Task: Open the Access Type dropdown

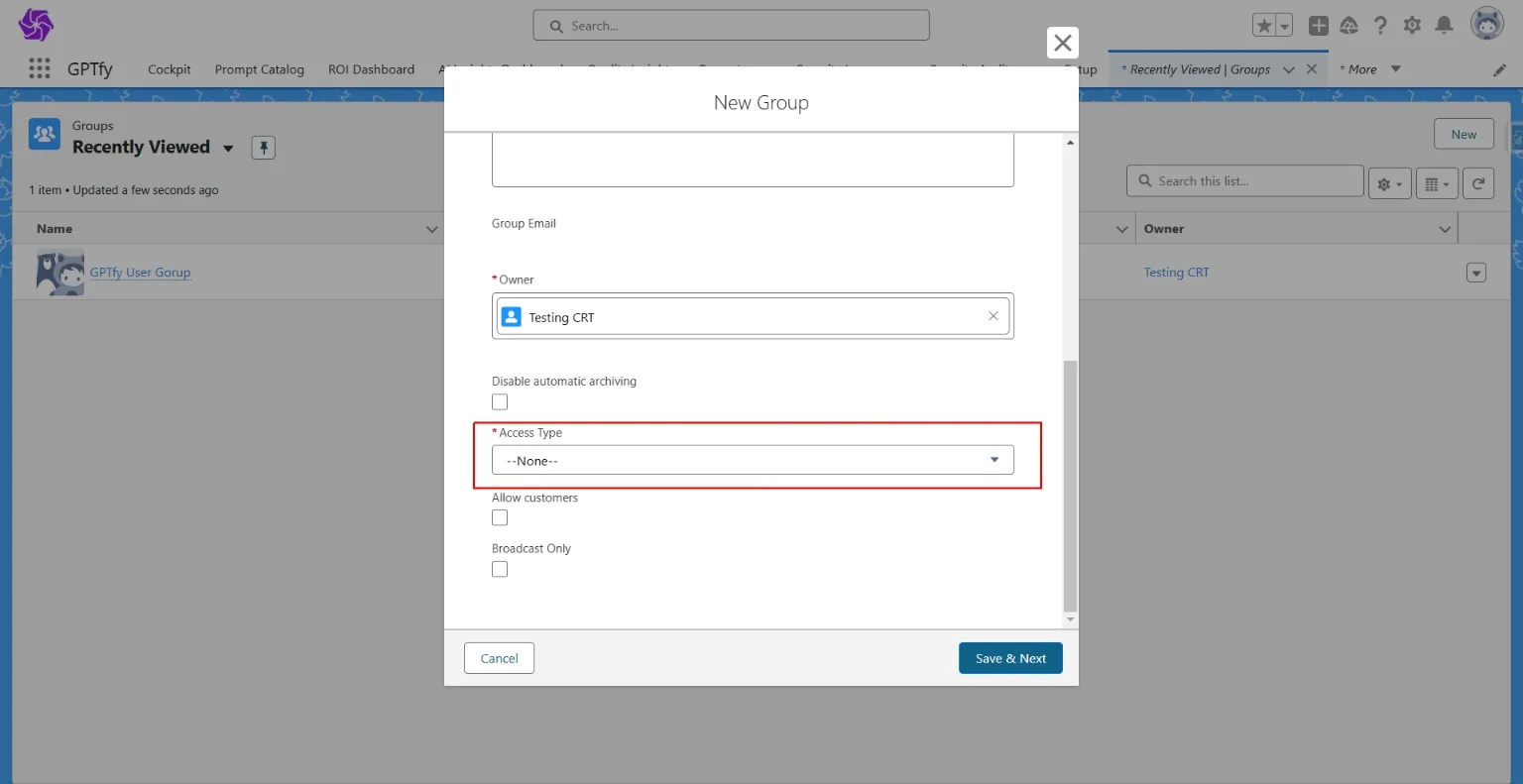Action: pyautogui.click(x=753, y=461)
